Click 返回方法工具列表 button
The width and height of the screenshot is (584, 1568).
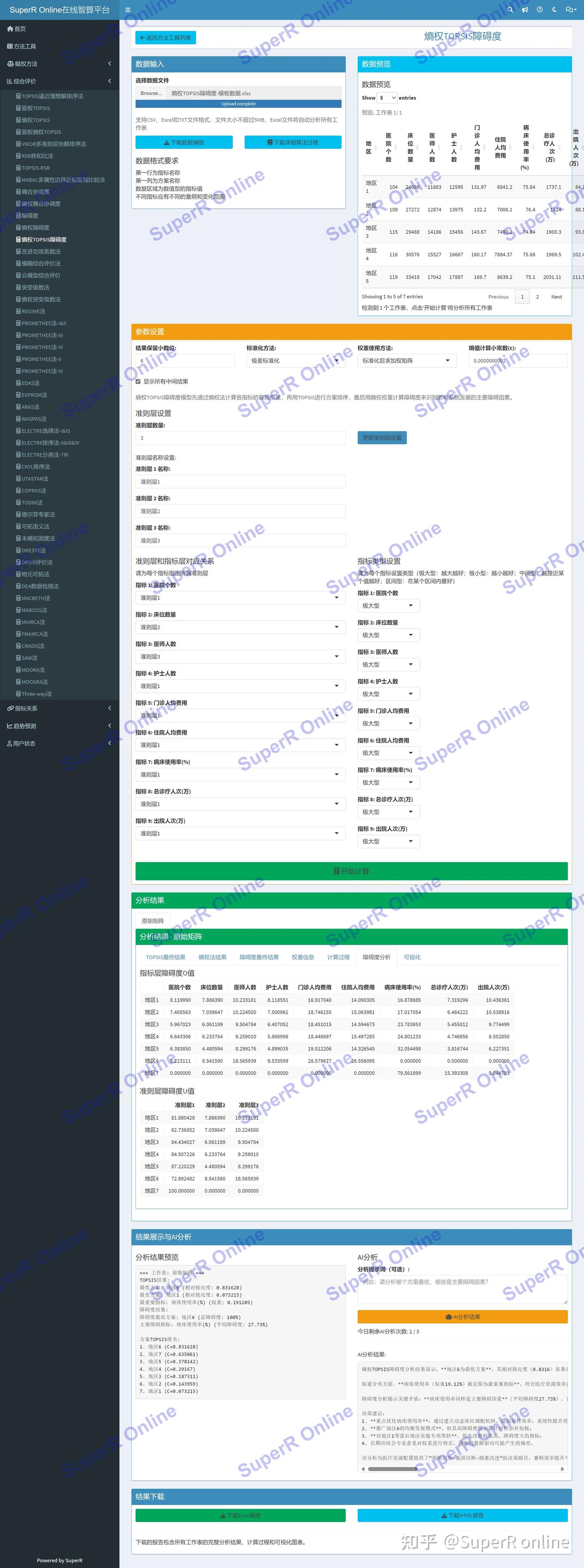[x=165, y=38]
